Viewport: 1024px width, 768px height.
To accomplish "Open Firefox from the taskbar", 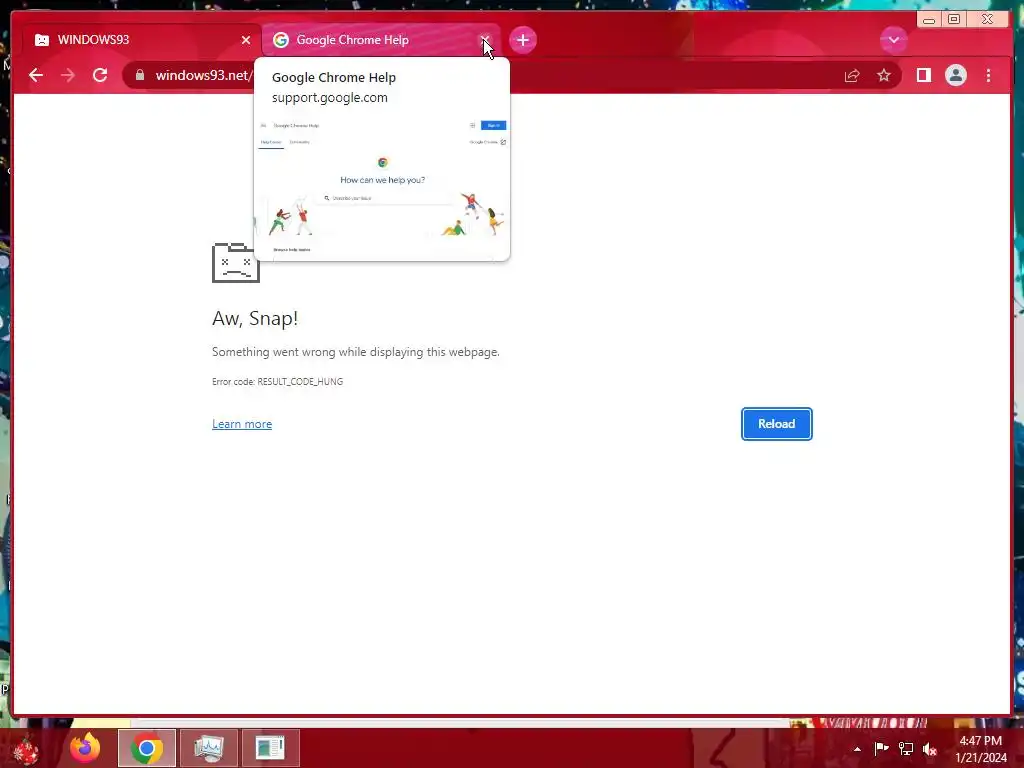I will tap(85, 748).
